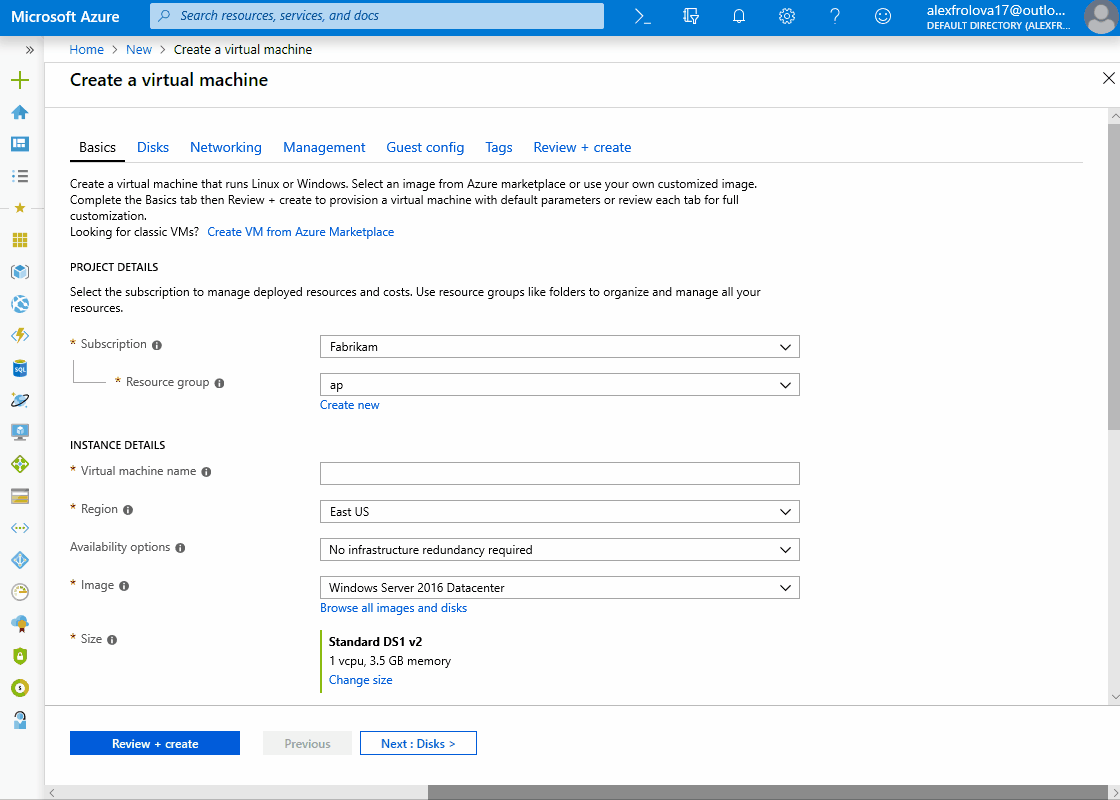Open the Help question mark icon
1120x800 pixels.
coord(835,16)
